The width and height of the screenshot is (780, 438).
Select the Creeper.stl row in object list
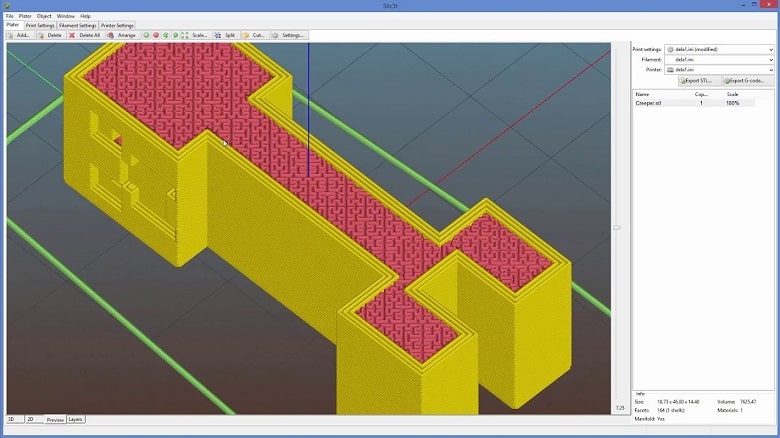point(694,103)
